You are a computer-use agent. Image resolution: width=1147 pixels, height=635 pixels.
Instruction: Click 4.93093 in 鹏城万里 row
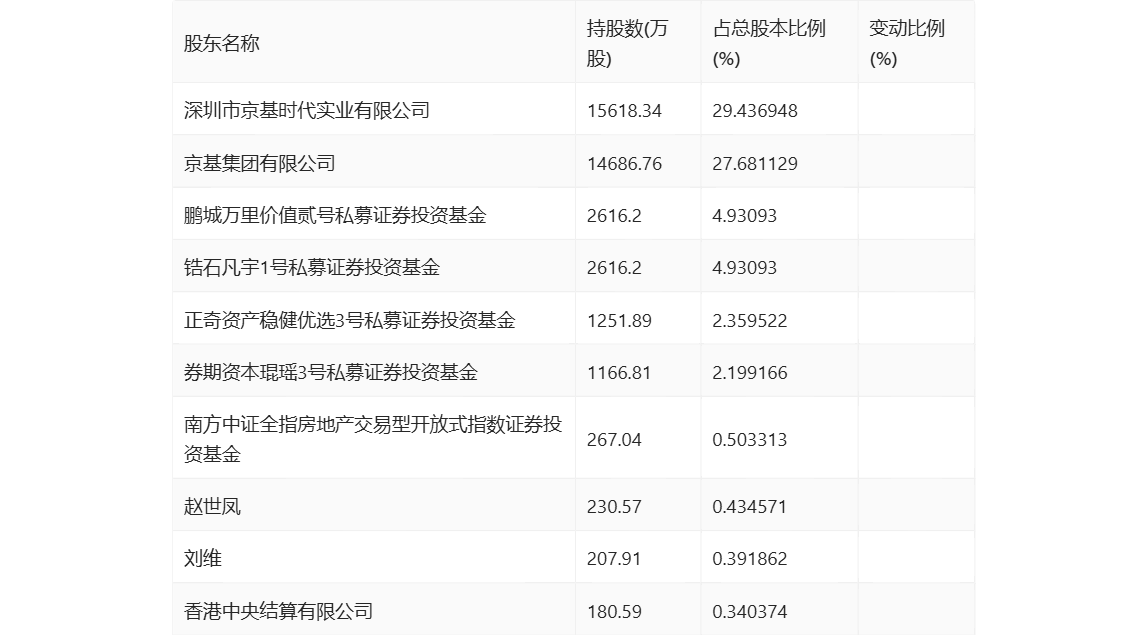coord(745,215)
